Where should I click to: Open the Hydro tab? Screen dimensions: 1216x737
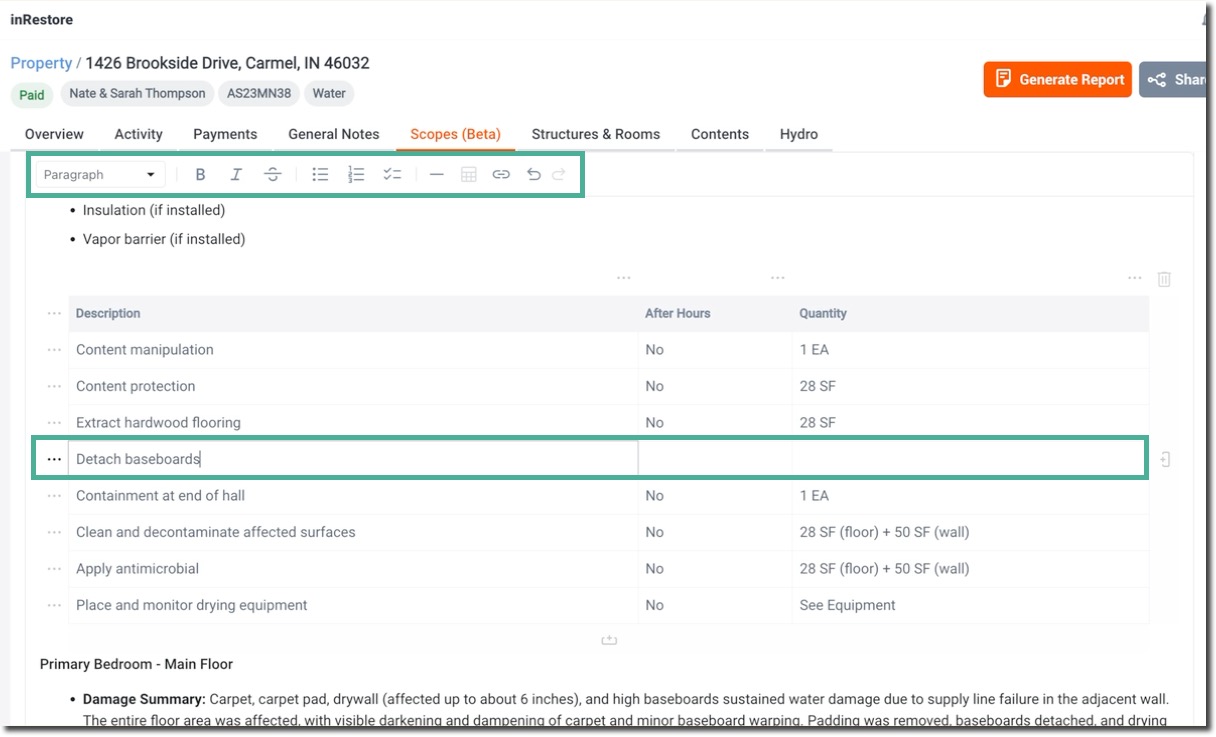click(x=798, y=134)
